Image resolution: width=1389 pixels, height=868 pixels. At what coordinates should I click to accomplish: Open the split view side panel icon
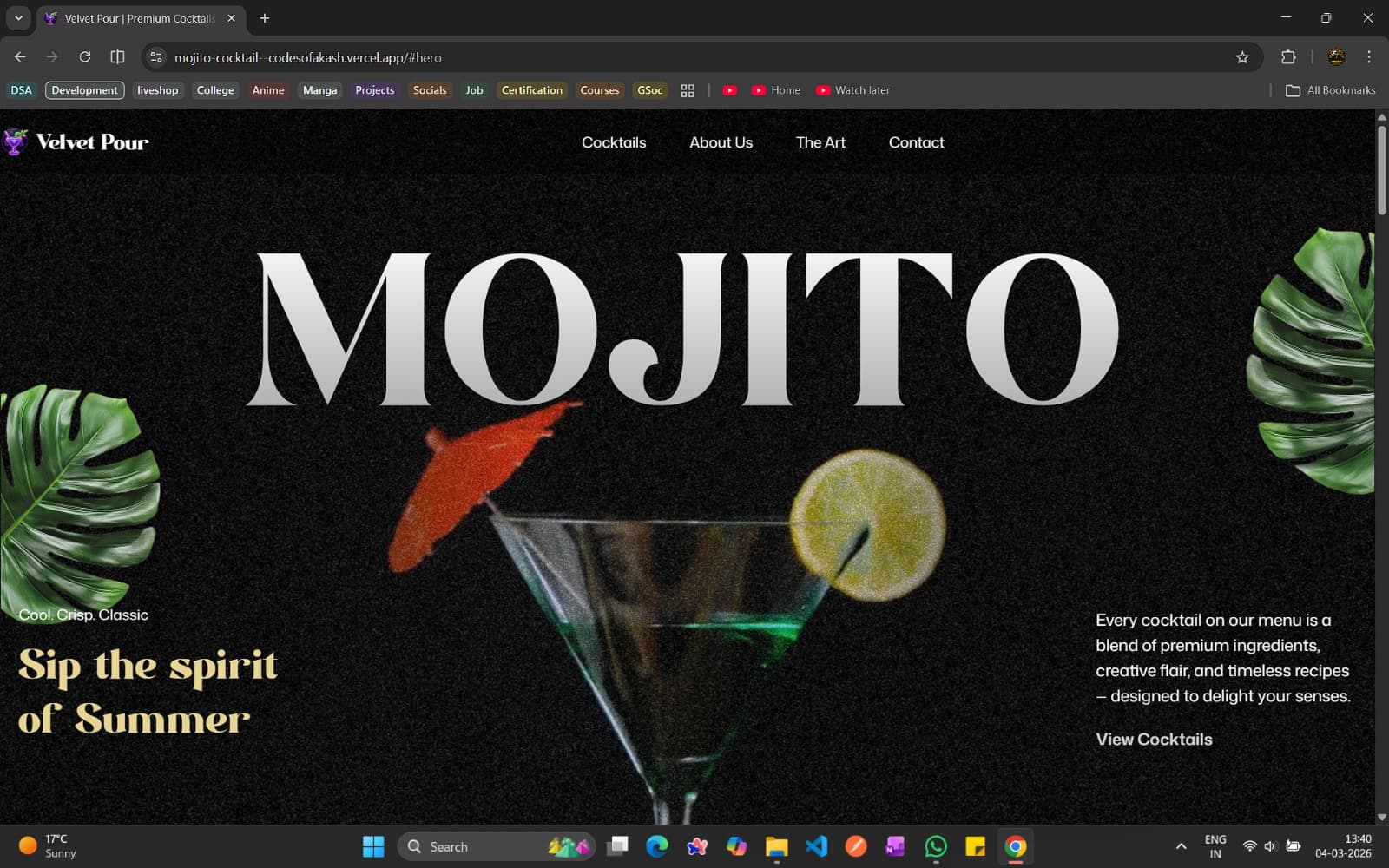point(117,57)
